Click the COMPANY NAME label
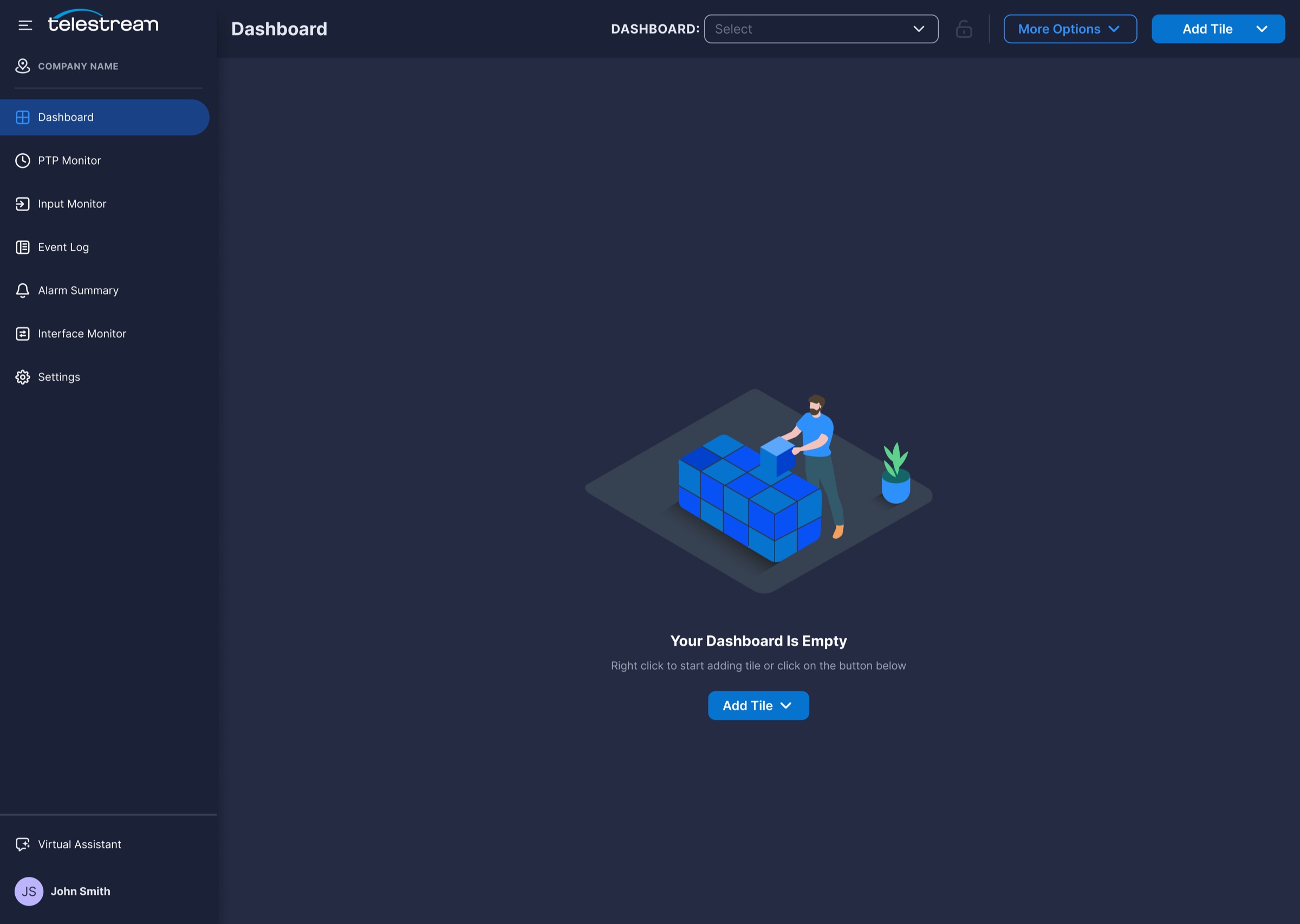The width and height of the screenshot is (1300, 924). (x=79, y=66)
